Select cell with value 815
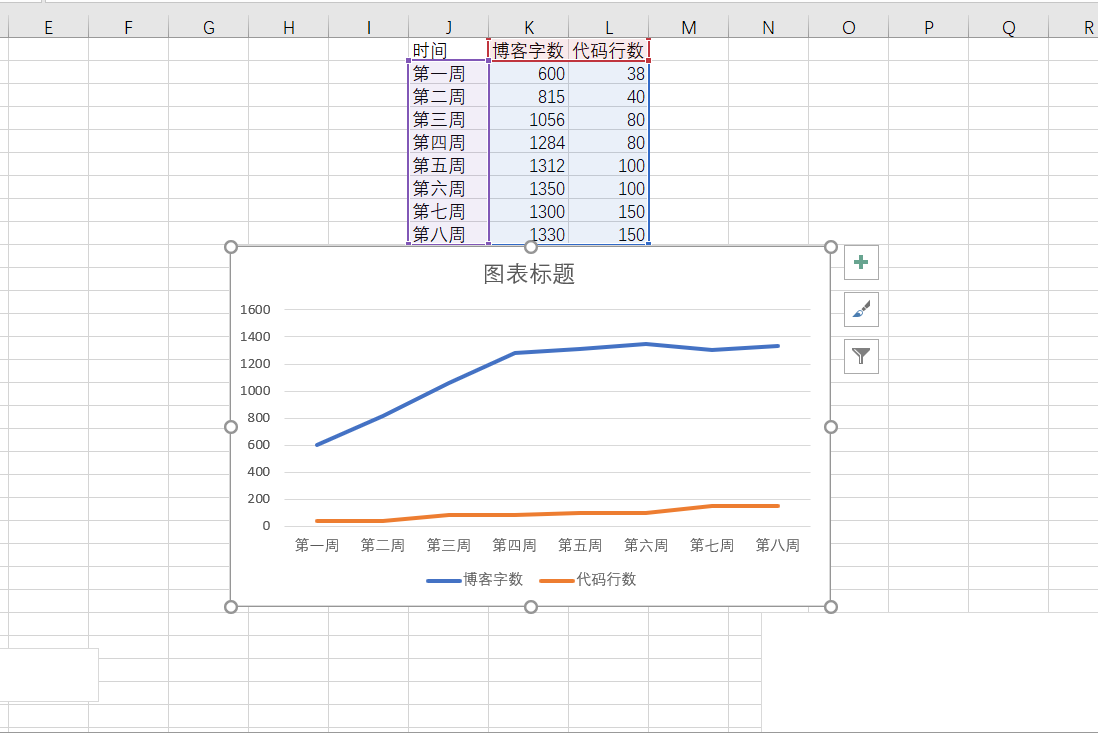 [529, 97]
